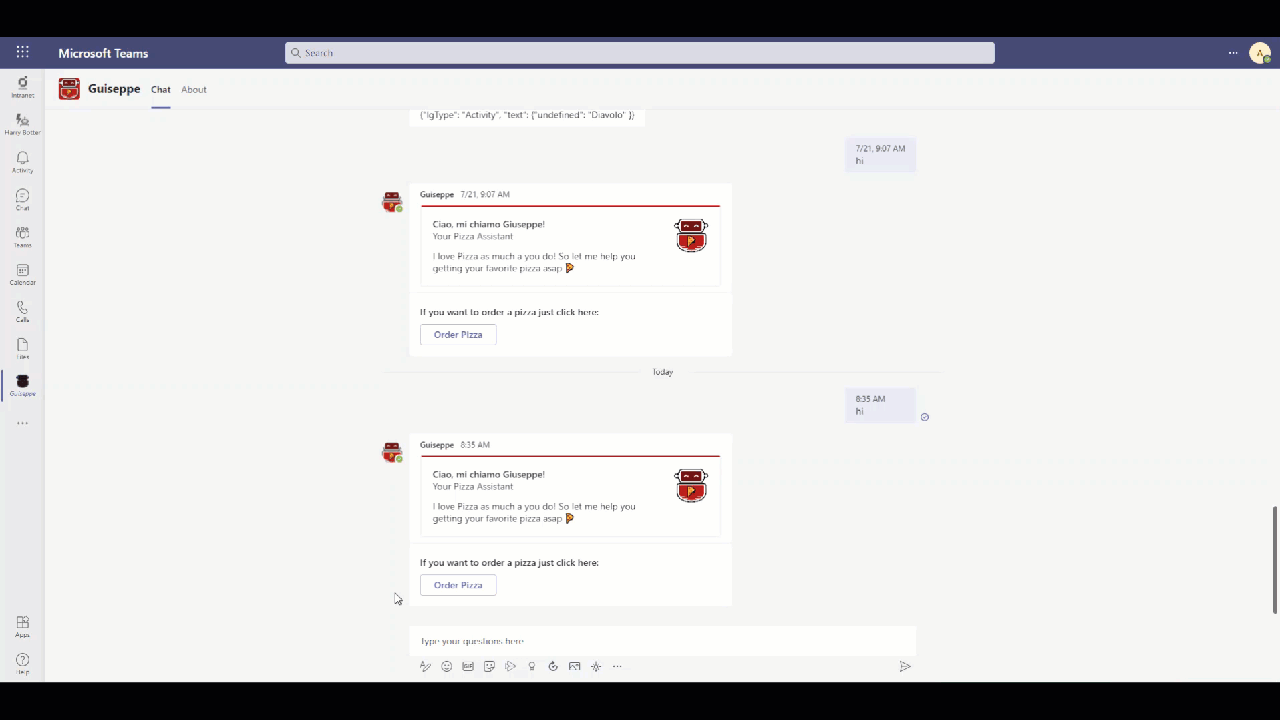Viewport: 1280px width, 720px height.
Task: Click the JSON Activity message with 'Diavolo'
Action: point(527,115)
